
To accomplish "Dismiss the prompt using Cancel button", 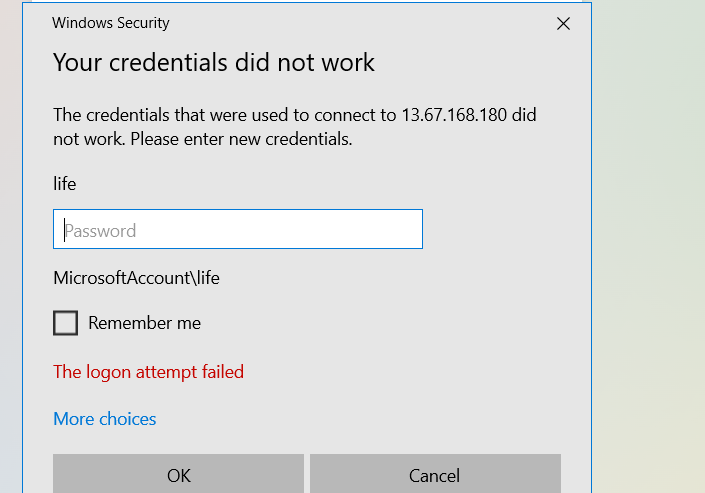I will pos(435,474).
